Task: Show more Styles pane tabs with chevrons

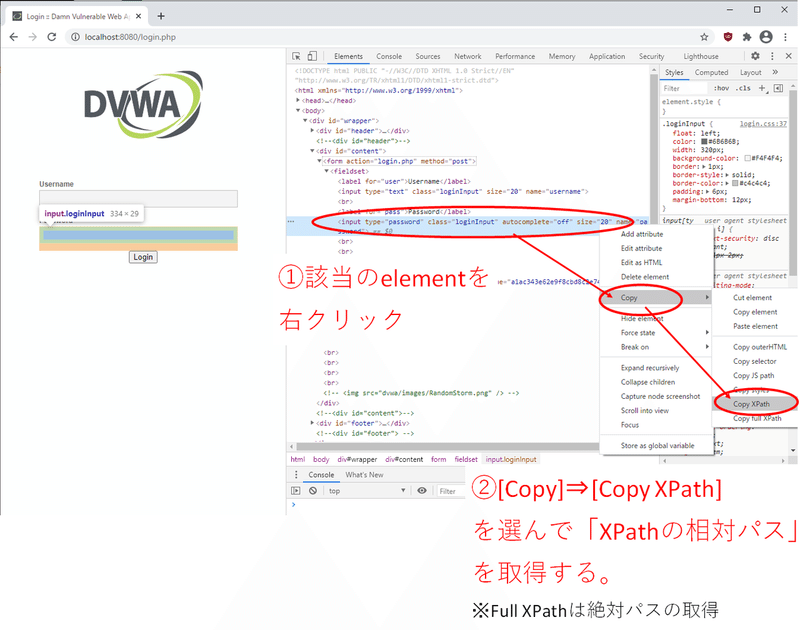Action: point(776,72)
